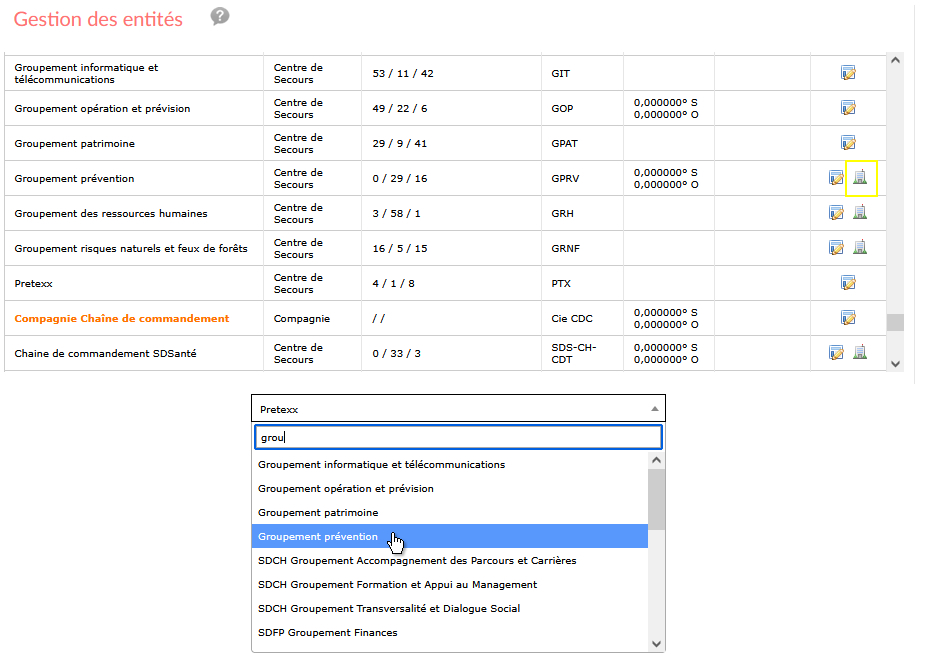Click the '3 / 58 / 1' value
Screen dimensions: 926x661
click(x=396, y=213)
